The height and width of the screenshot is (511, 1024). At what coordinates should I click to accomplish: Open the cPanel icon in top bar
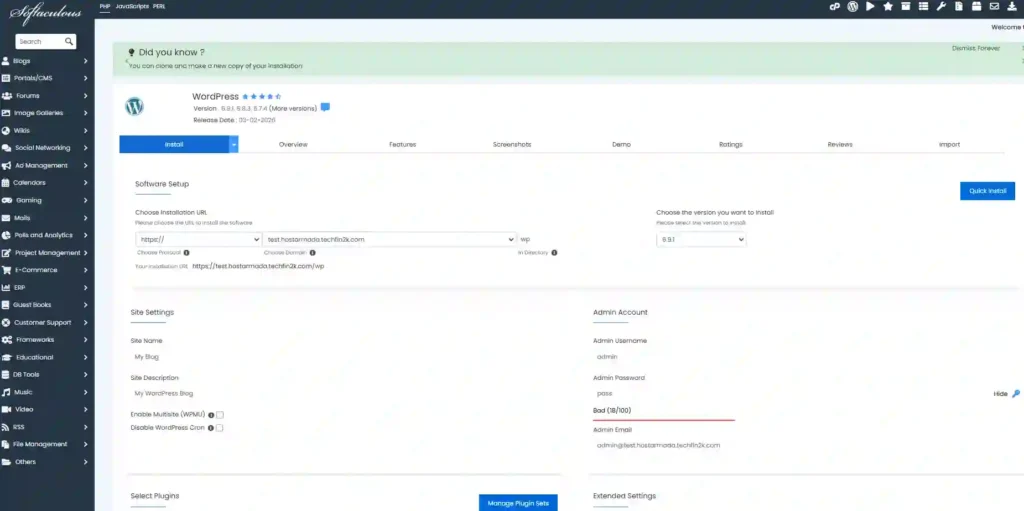pos(835,7)
